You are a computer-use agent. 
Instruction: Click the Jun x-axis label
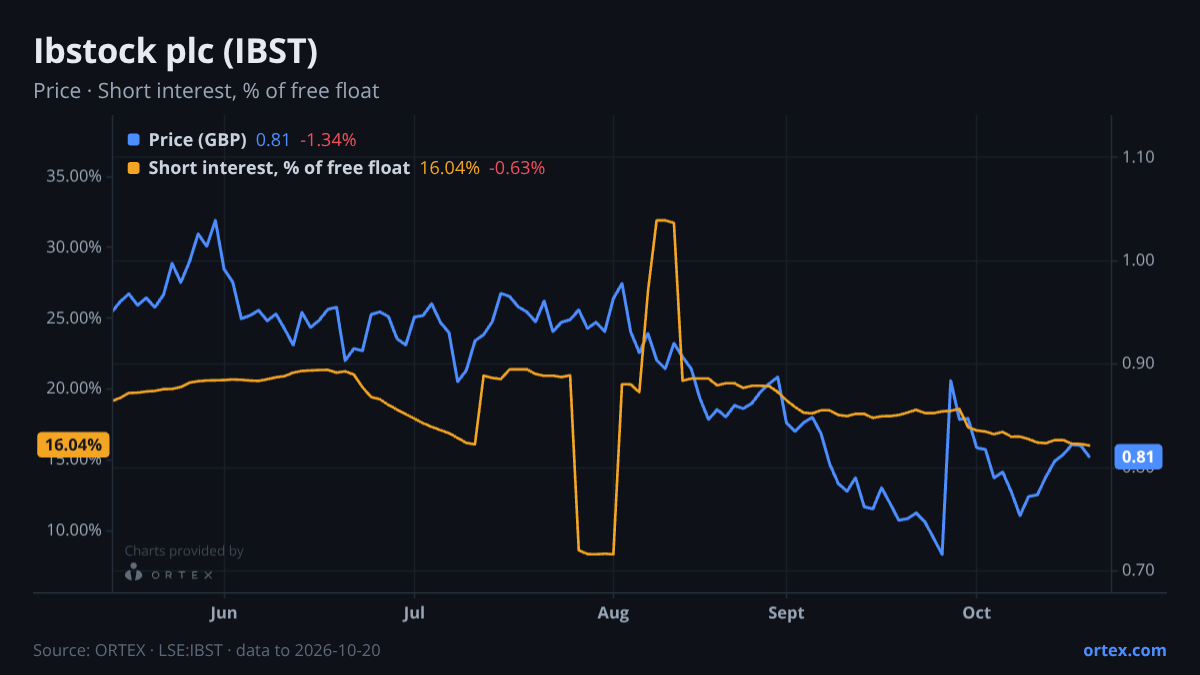pyautogui.click(x=225, y=612)
